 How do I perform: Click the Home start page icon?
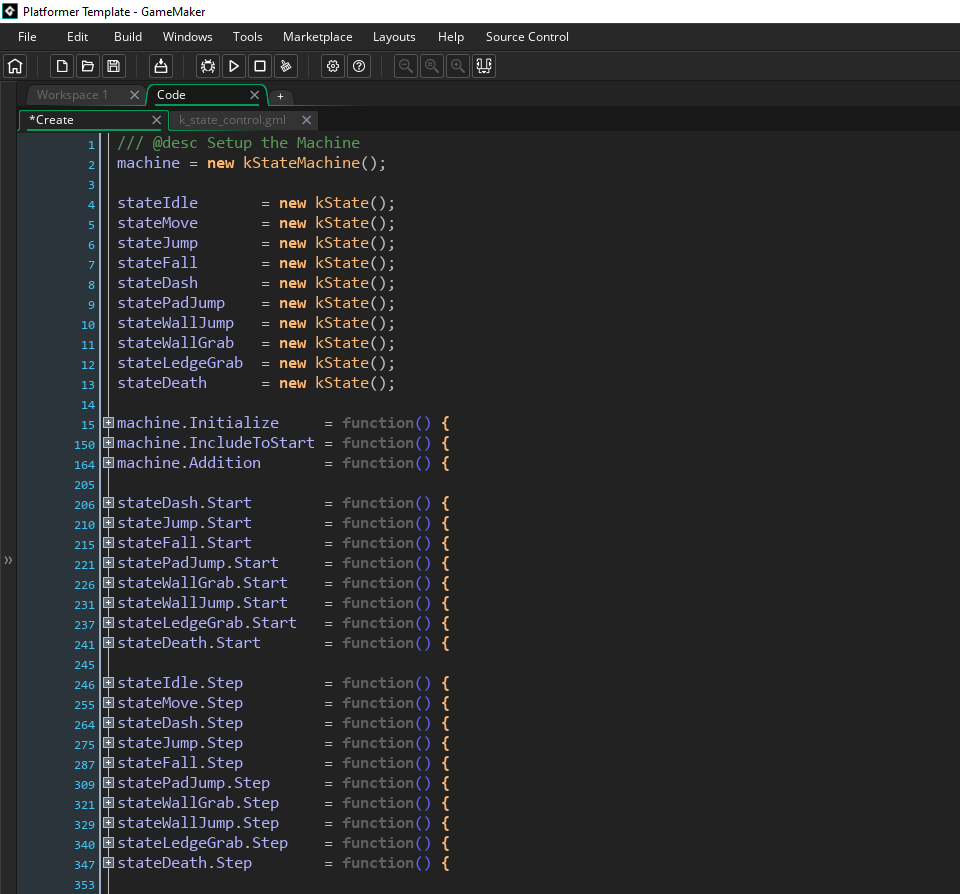[15, 67]
